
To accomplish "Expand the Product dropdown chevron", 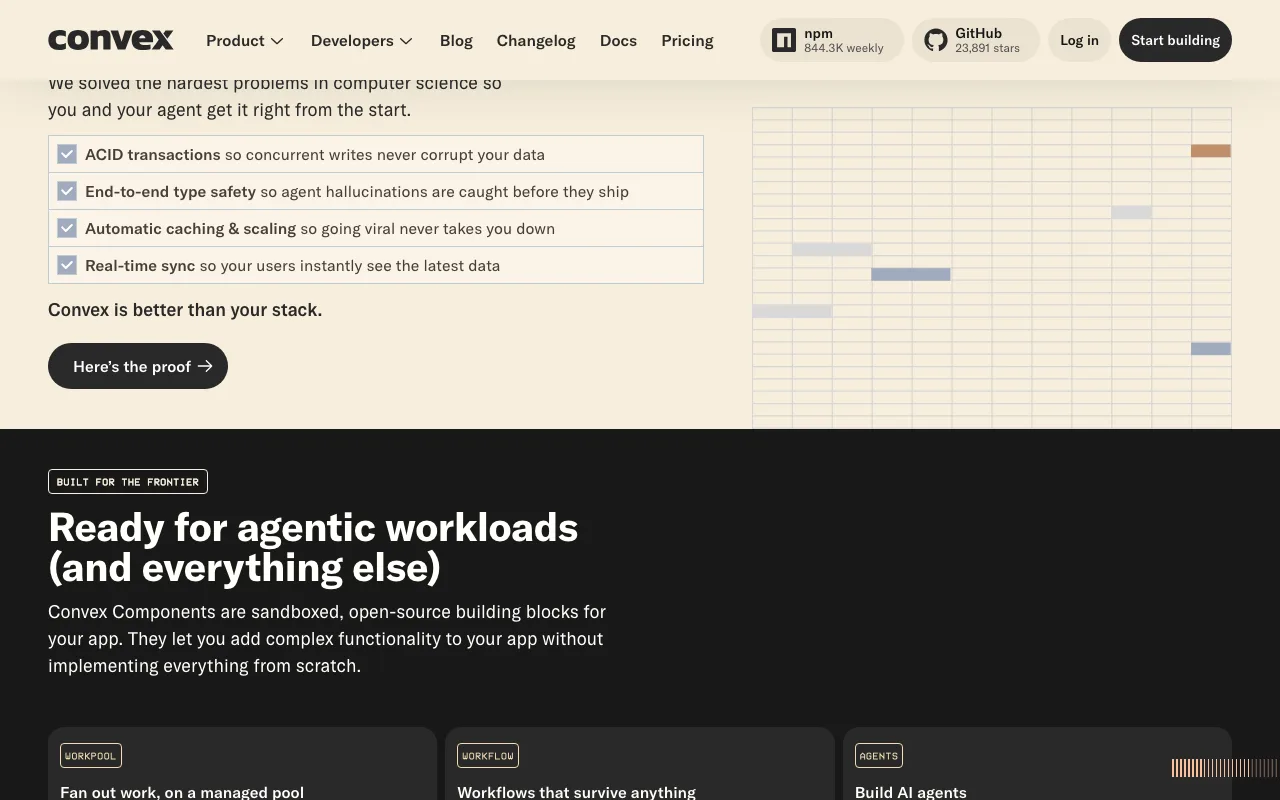I will (277, 41).
